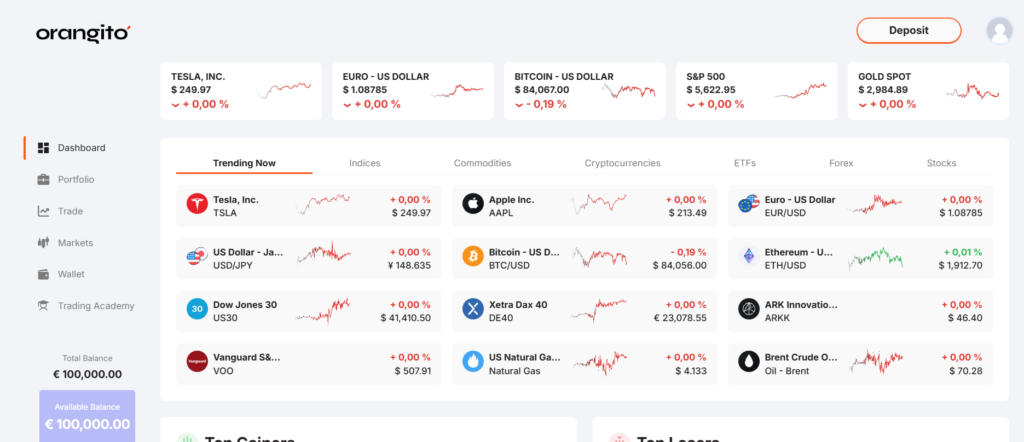Viewport: 1024px width, 442px height.
Task: Select the Bitcoin logo icon
Action: pyautogui.click(x=473, y=256)
